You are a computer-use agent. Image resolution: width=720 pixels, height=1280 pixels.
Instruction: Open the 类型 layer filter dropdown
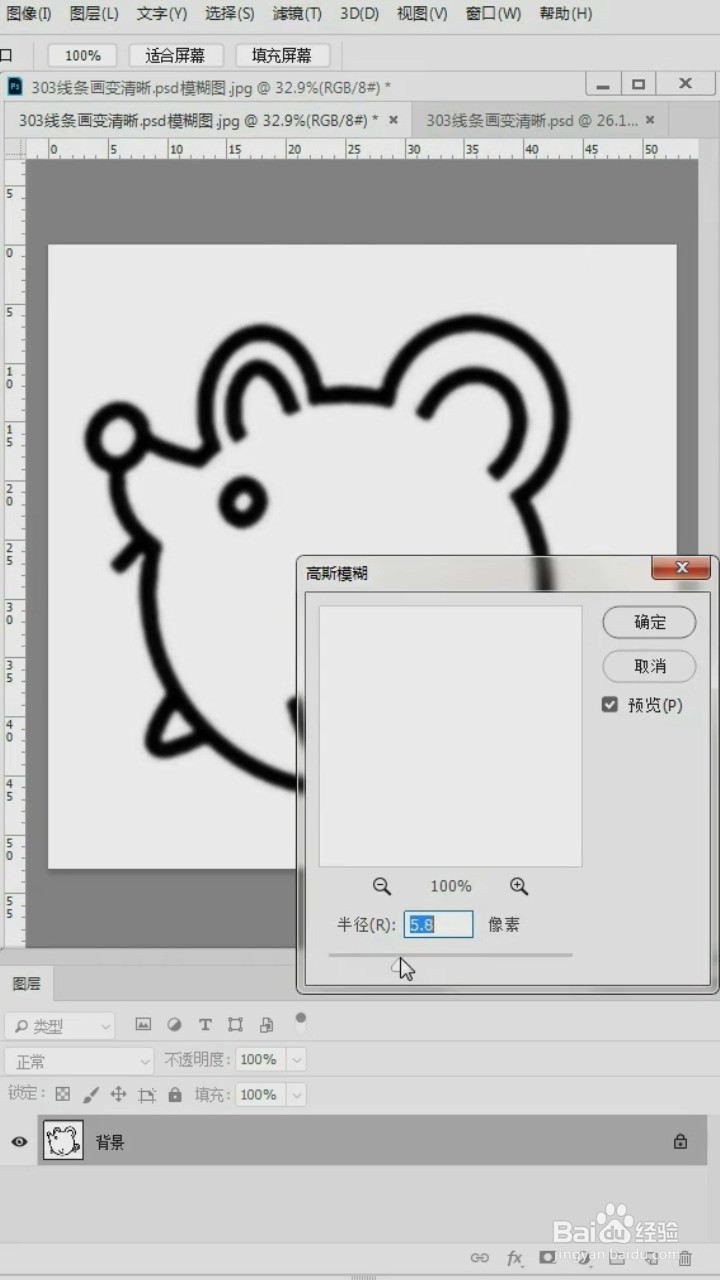click(x=60, y=1026)
